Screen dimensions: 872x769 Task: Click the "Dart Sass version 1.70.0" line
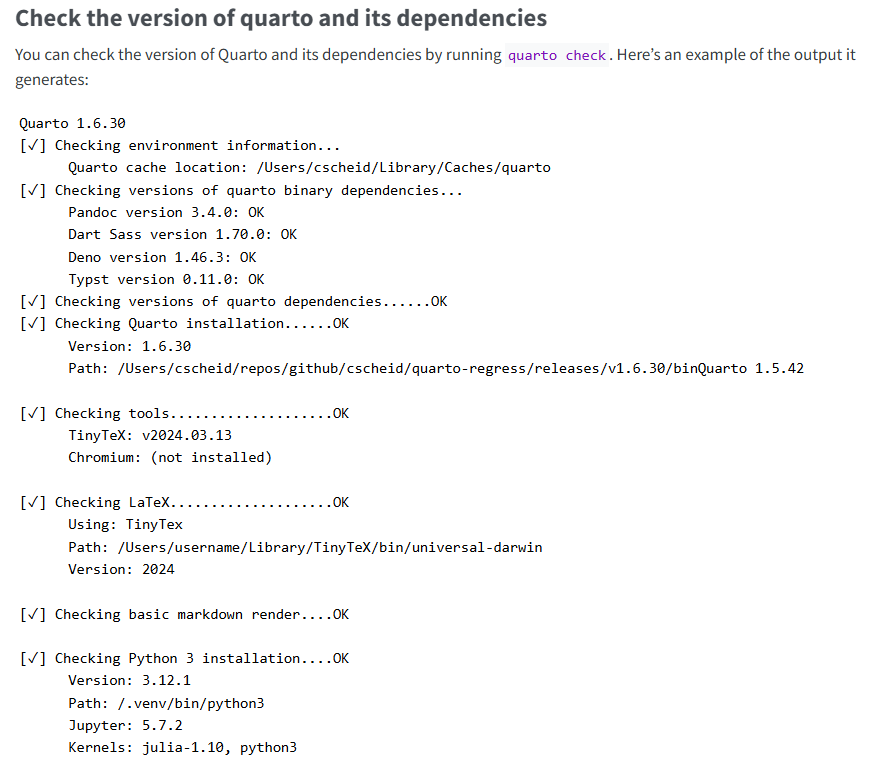point(182,234)
